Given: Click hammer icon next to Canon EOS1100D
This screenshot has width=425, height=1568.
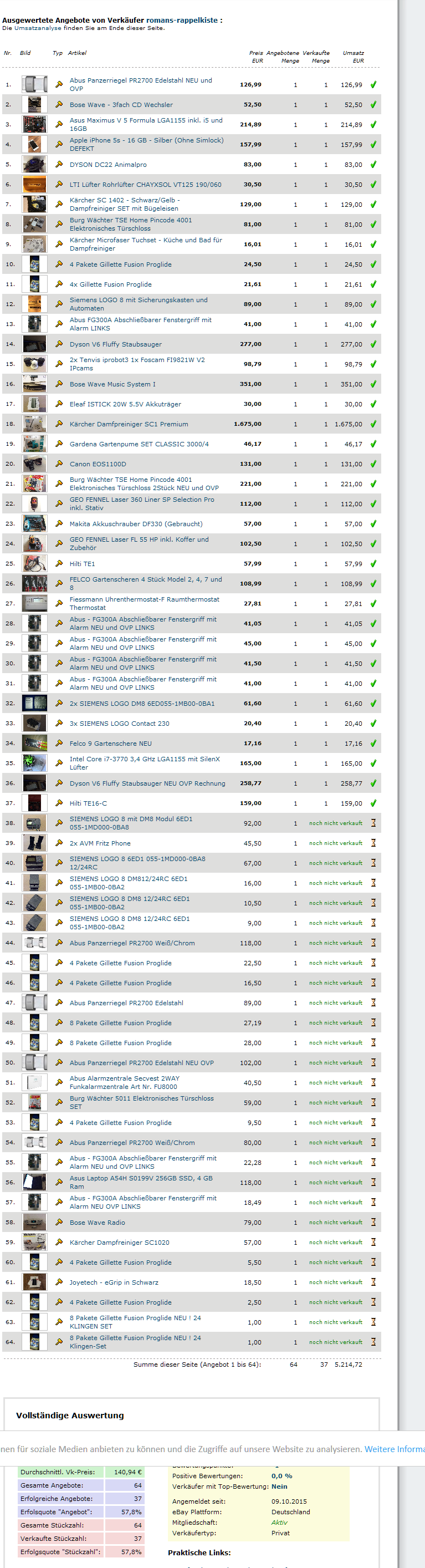Looking at the screenshot, I should click(59, 464).
